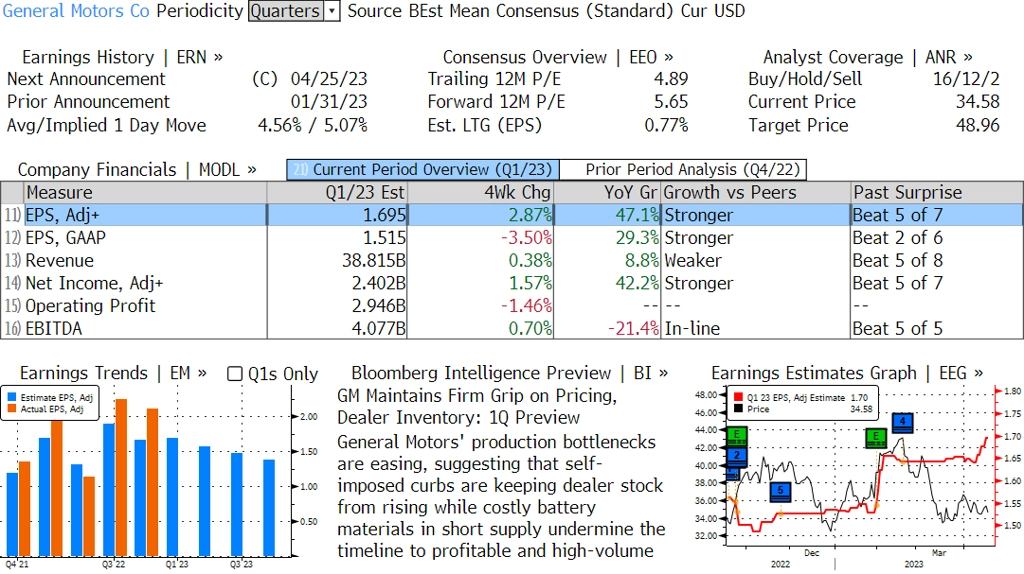Image resolution: width=1024 pixels, height=574 pixels.
Task: Click the 4Wk Chg column header
Action: click(481, 193)
